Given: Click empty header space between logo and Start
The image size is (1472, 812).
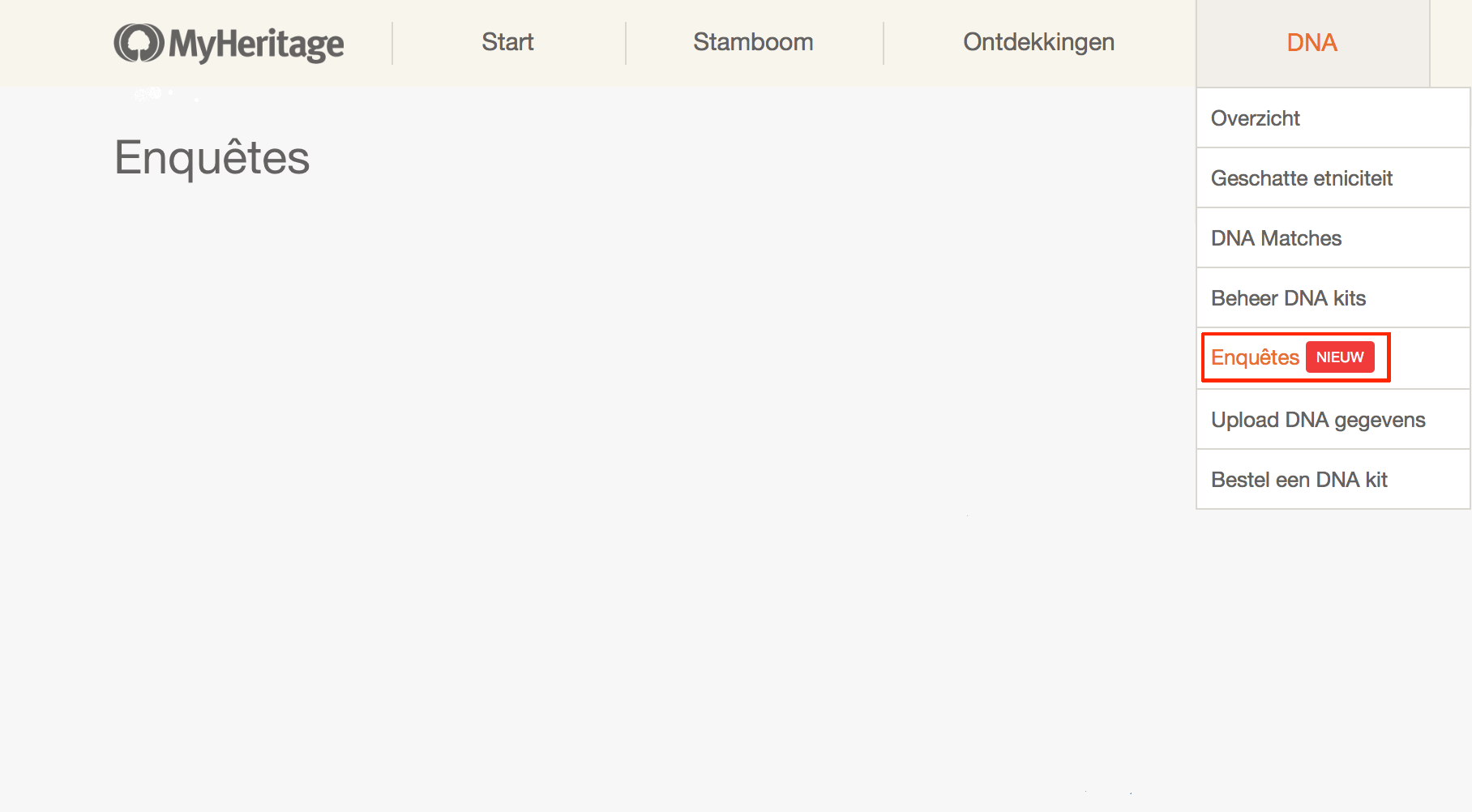Looking at the screenshot, I should 369,43.
